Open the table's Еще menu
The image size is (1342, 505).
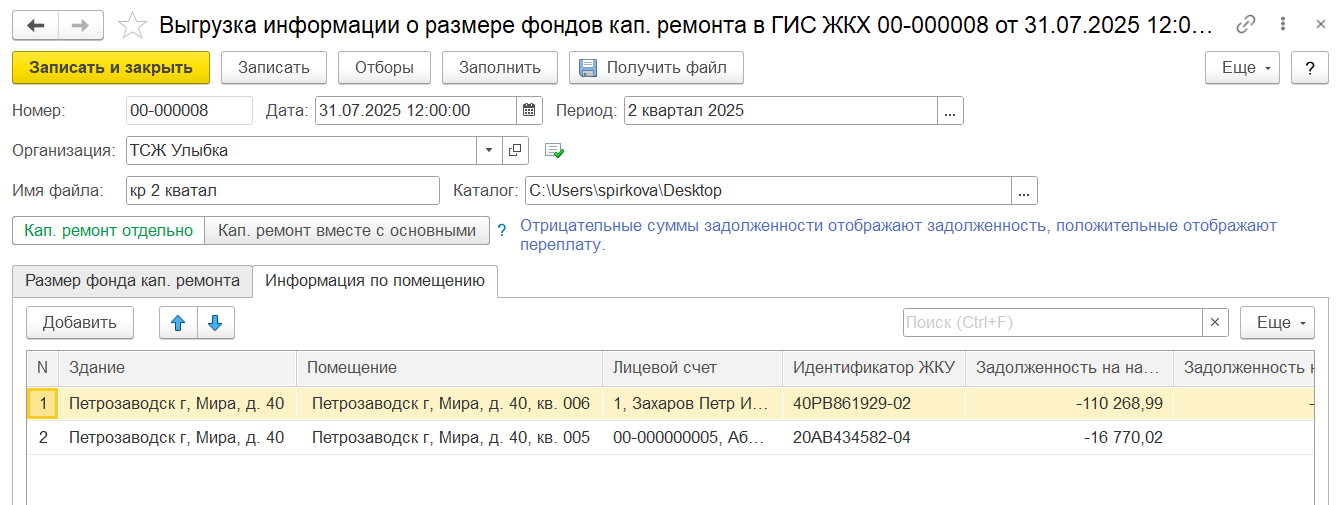[x=1277, y=322]
